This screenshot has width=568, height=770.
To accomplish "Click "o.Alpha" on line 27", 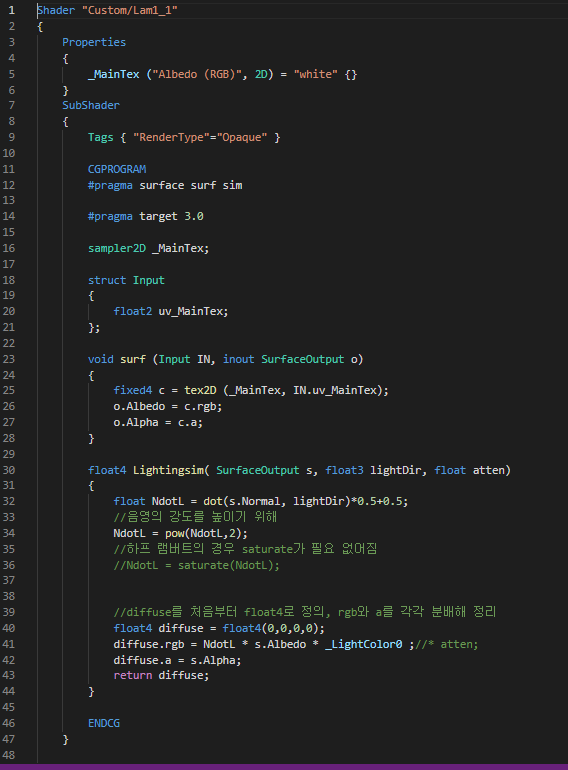I will point(136,422).
